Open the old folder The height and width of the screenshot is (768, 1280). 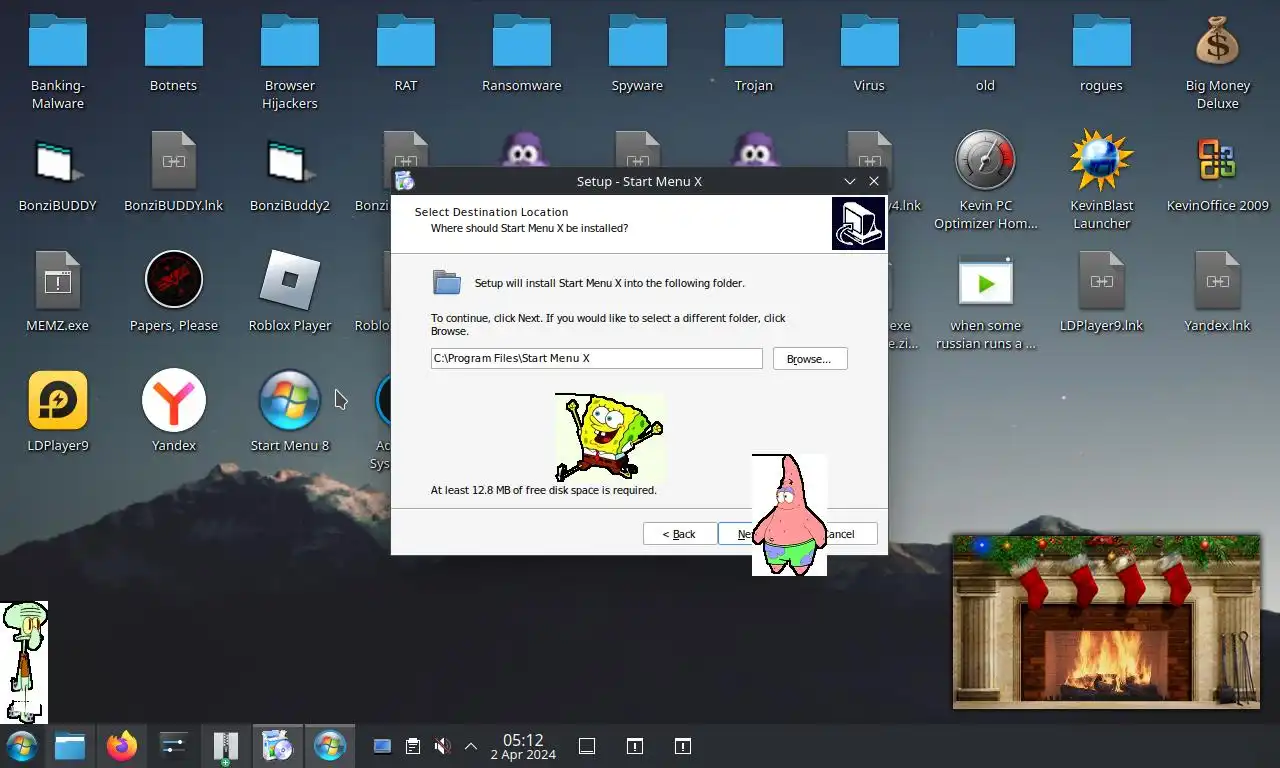coord(986,53)
